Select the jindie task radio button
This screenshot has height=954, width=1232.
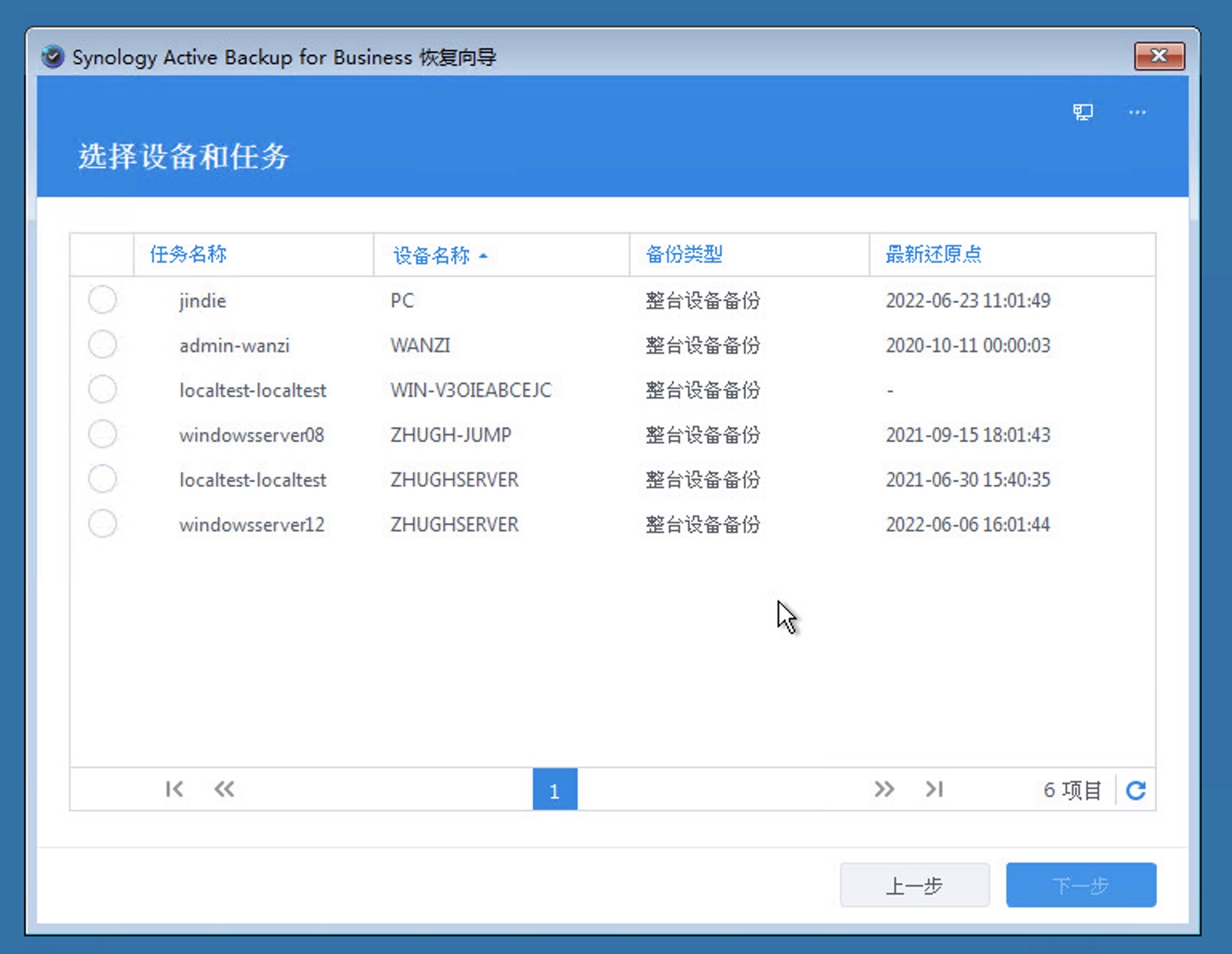click(x=102, y=300)
